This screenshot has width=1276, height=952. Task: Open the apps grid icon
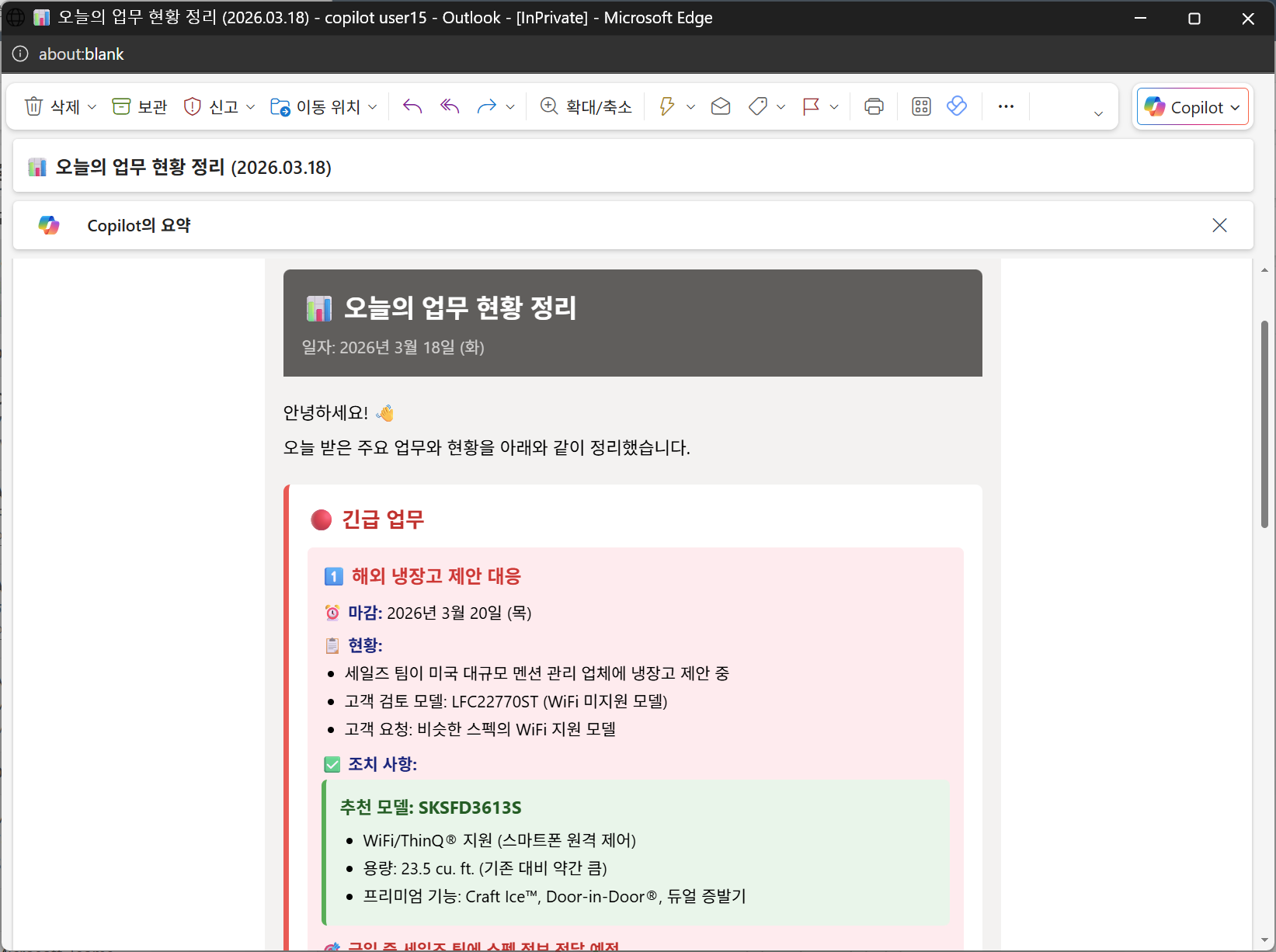921,106
